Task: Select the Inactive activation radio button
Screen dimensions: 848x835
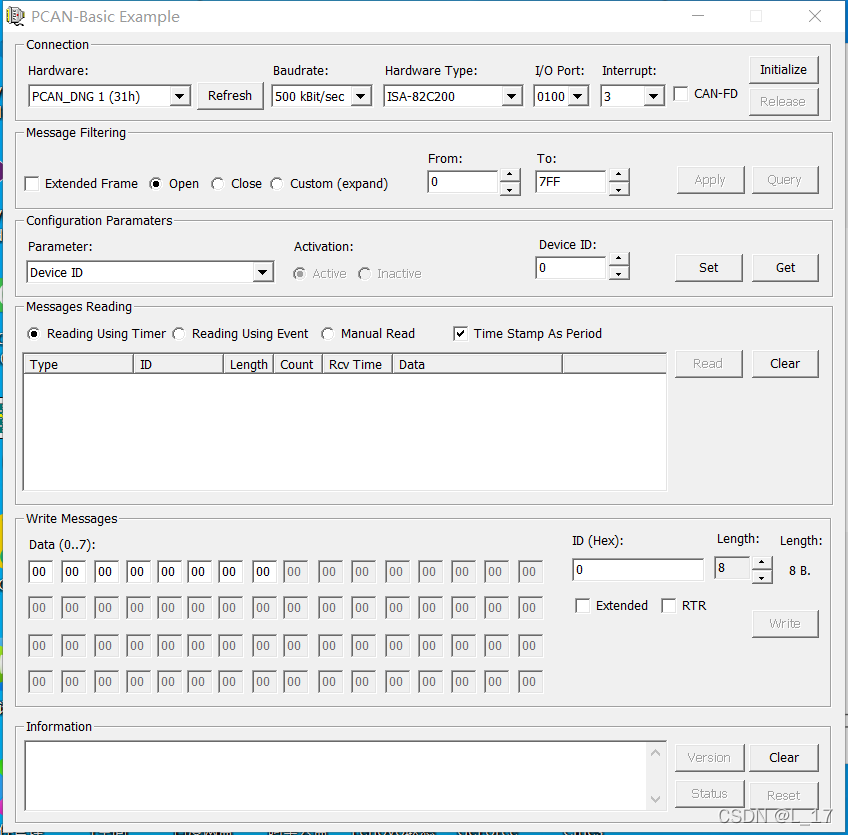Action: (365, 274)
